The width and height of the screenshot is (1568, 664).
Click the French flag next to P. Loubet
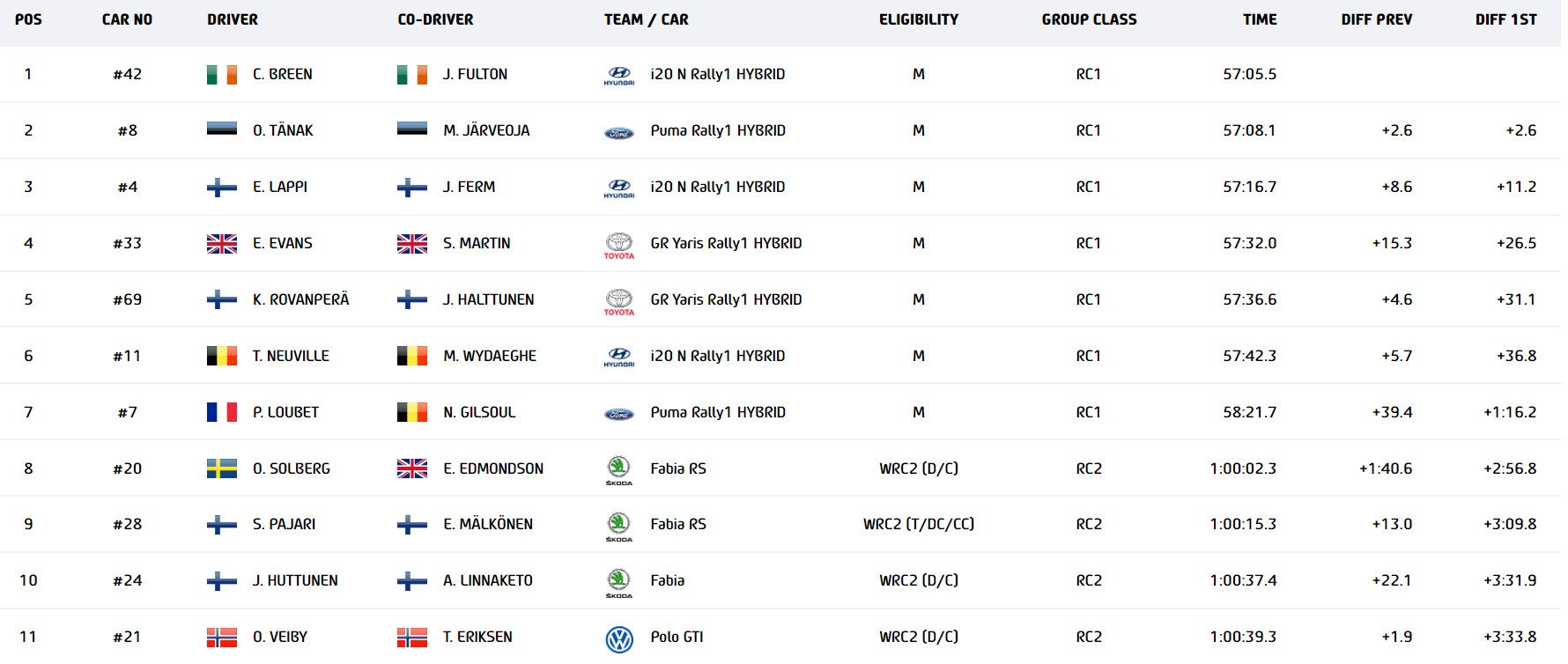pyautogui.click(x=222, y=412)
